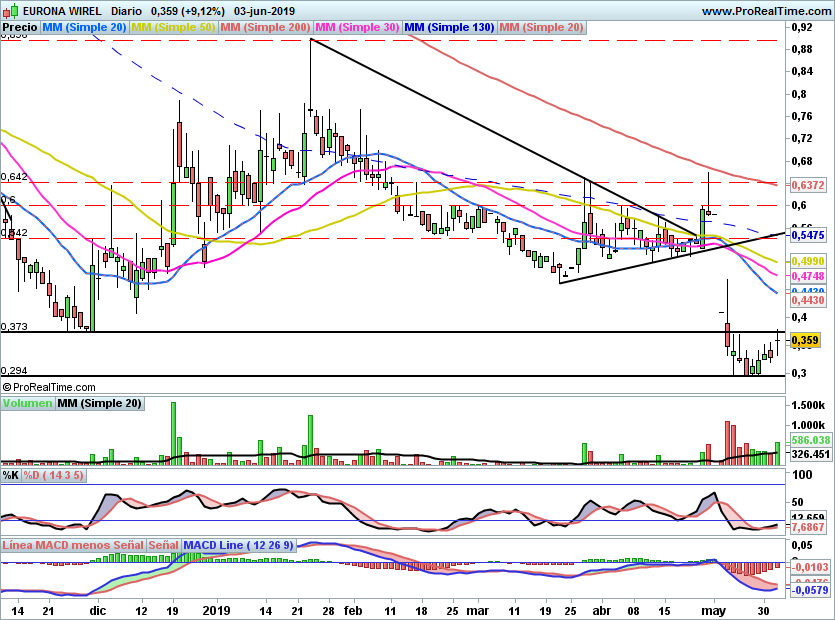Click the candlestick icon beside EURONA WIREL
835x620 pixels.
tap(11, 11)
